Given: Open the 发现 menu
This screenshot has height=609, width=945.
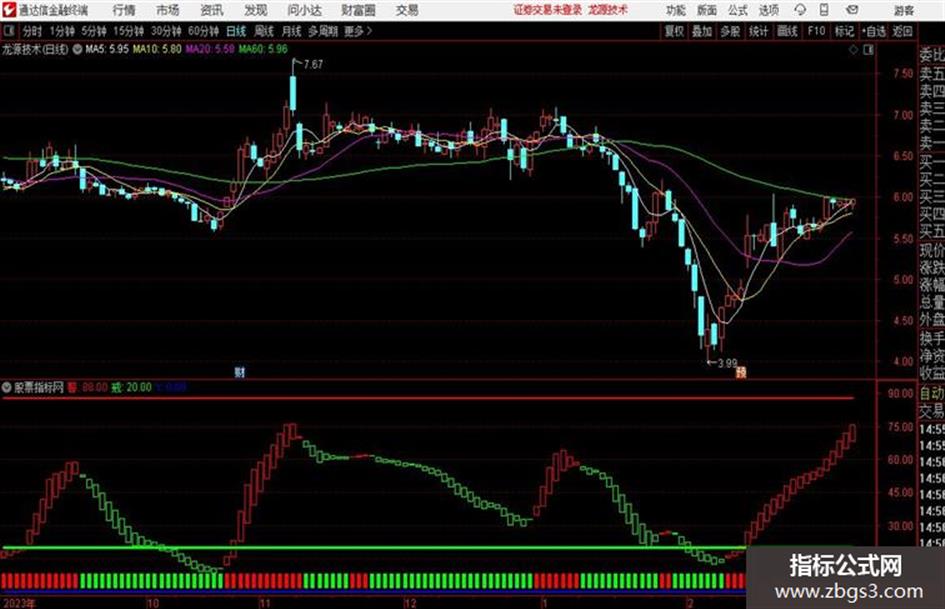Looking at the screenshot, I should click(256, 10).
